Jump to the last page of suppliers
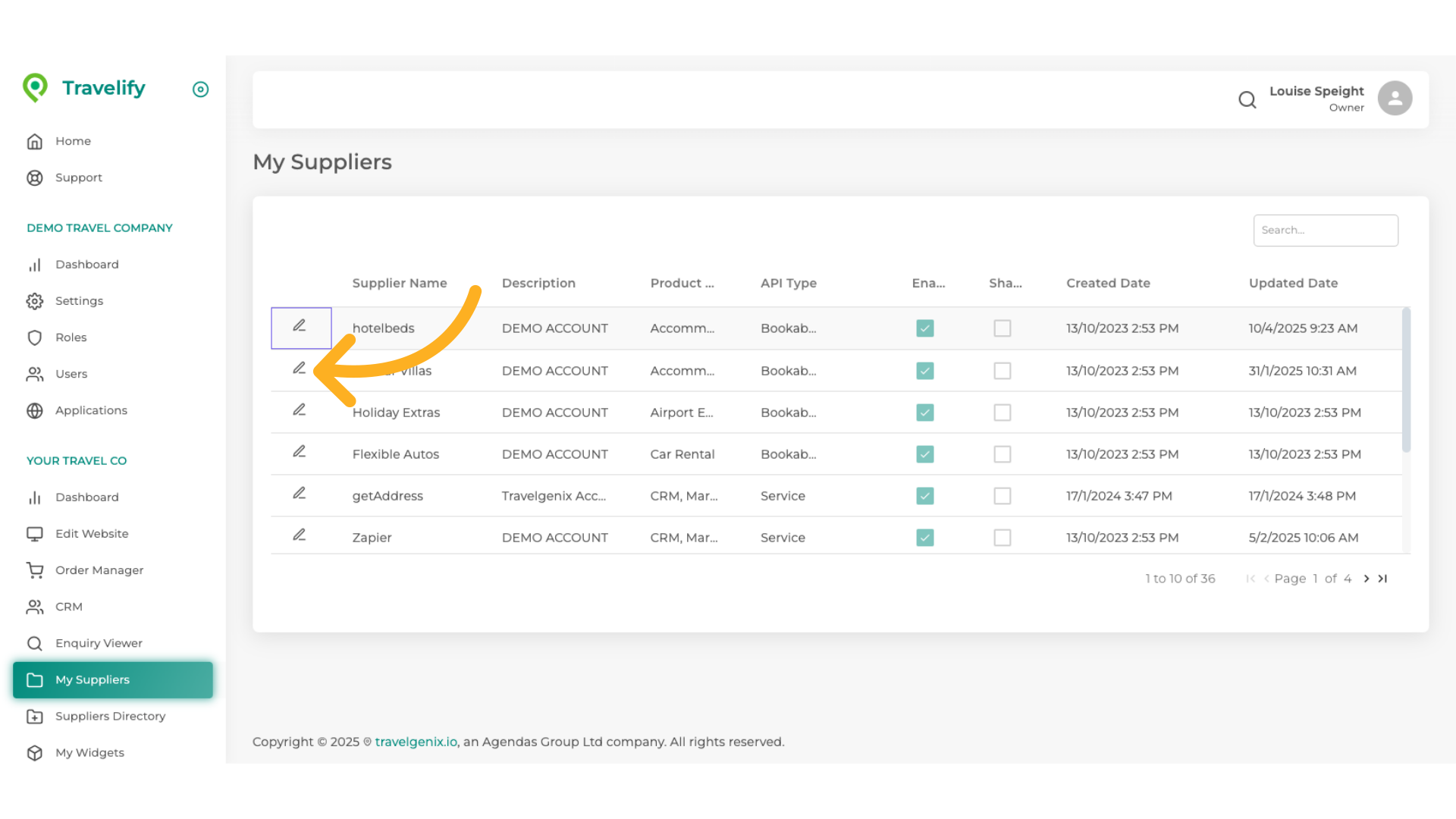The image size is (1456, 819). pos(1382,579)
